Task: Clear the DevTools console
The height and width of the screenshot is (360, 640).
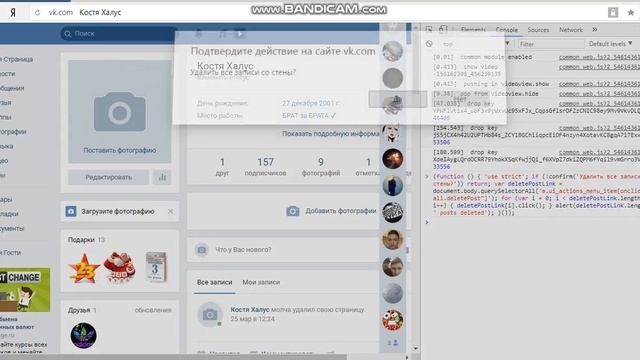Action: 429,44
